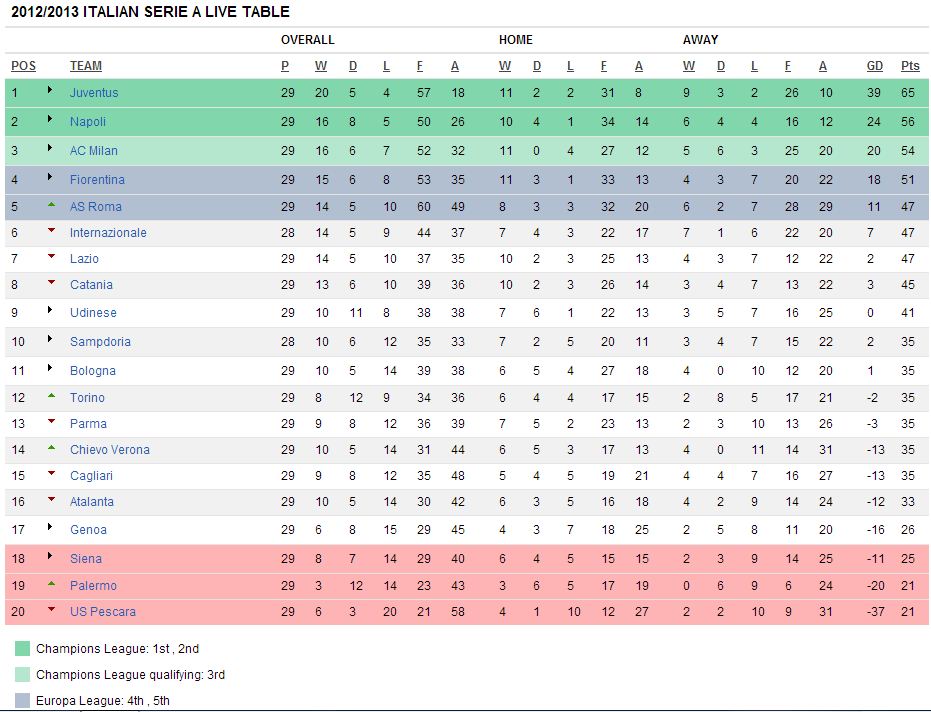
Task: Open the Fiorentina team link
Action: pyautogui.click(x=97, y=180)
